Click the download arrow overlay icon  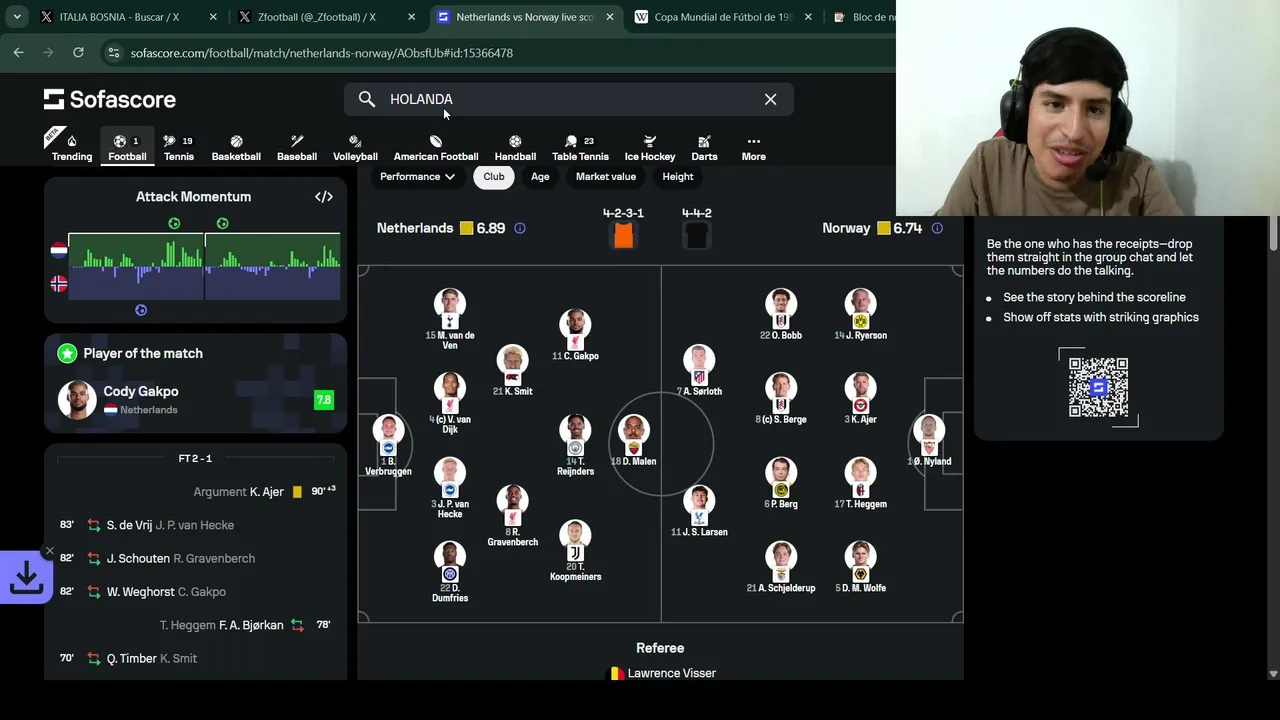[25, 578]
